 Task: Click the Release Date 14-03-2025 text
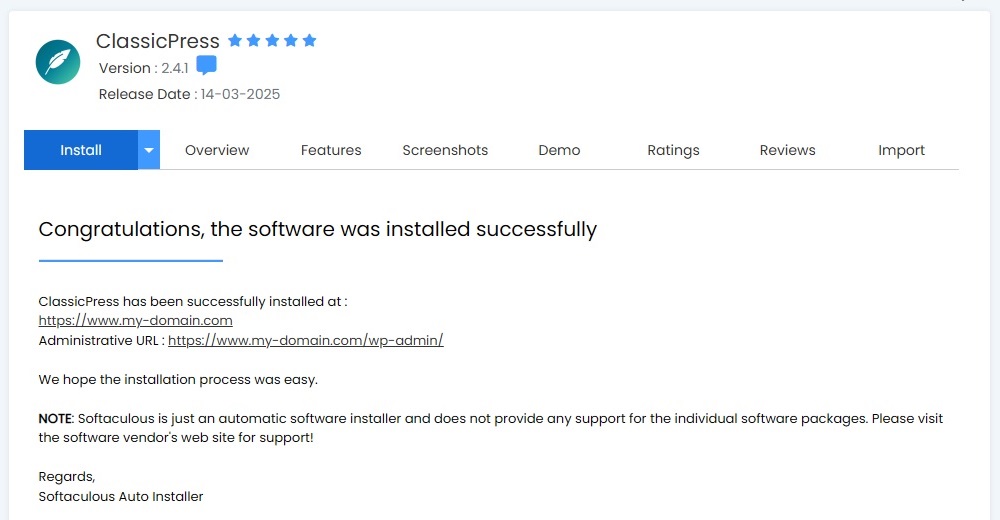189,94
